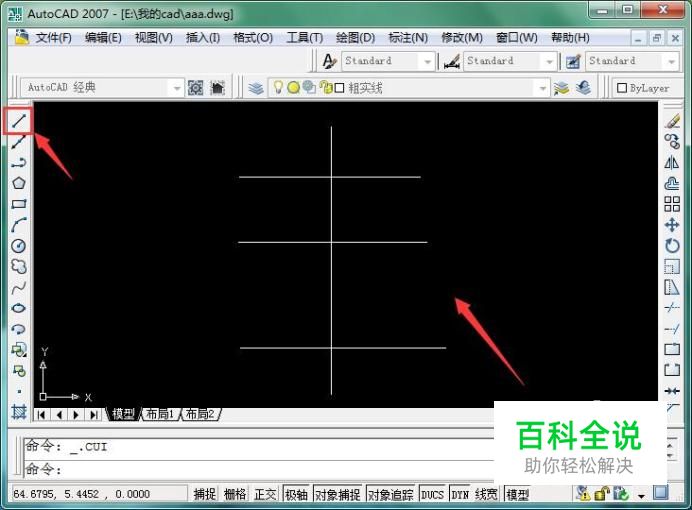Jump to the last layout tab arrow
This screenshot has height=510, width=692.
[x=93, y=415]
